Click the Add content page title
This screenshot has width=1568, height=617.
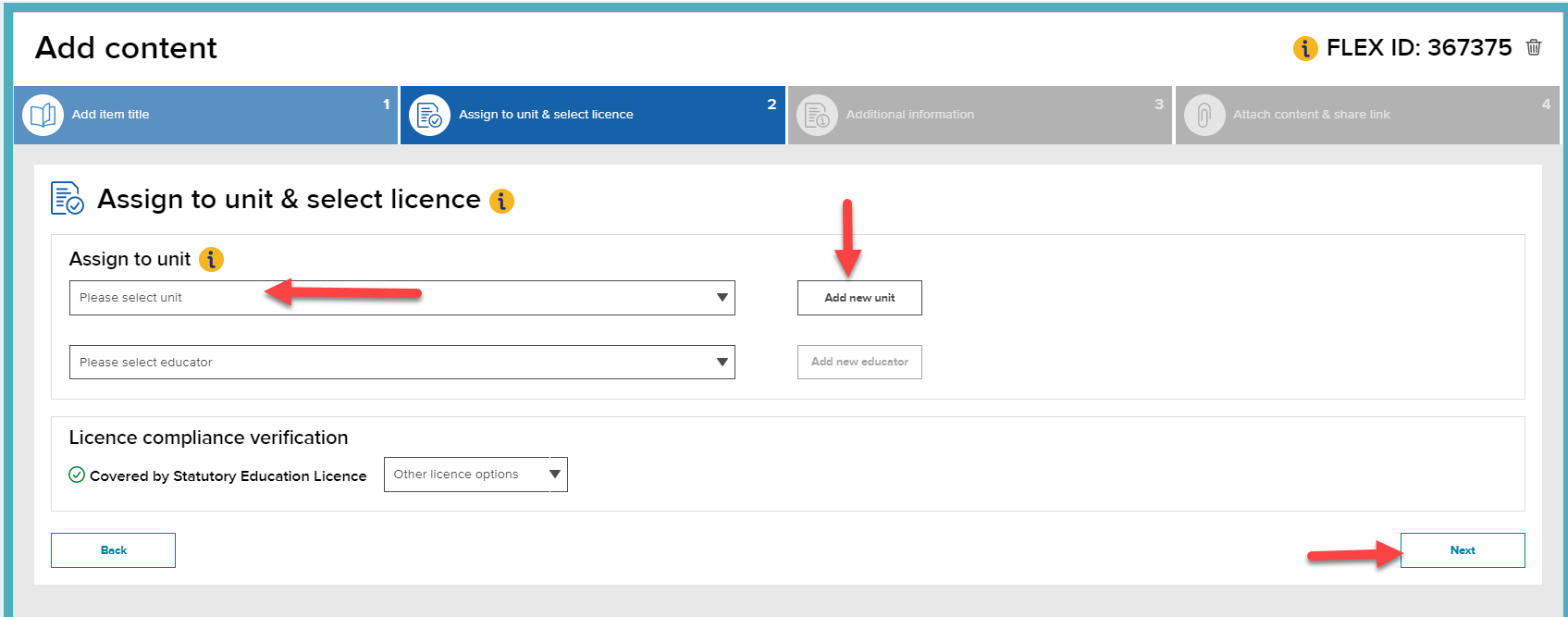(126, 48)
